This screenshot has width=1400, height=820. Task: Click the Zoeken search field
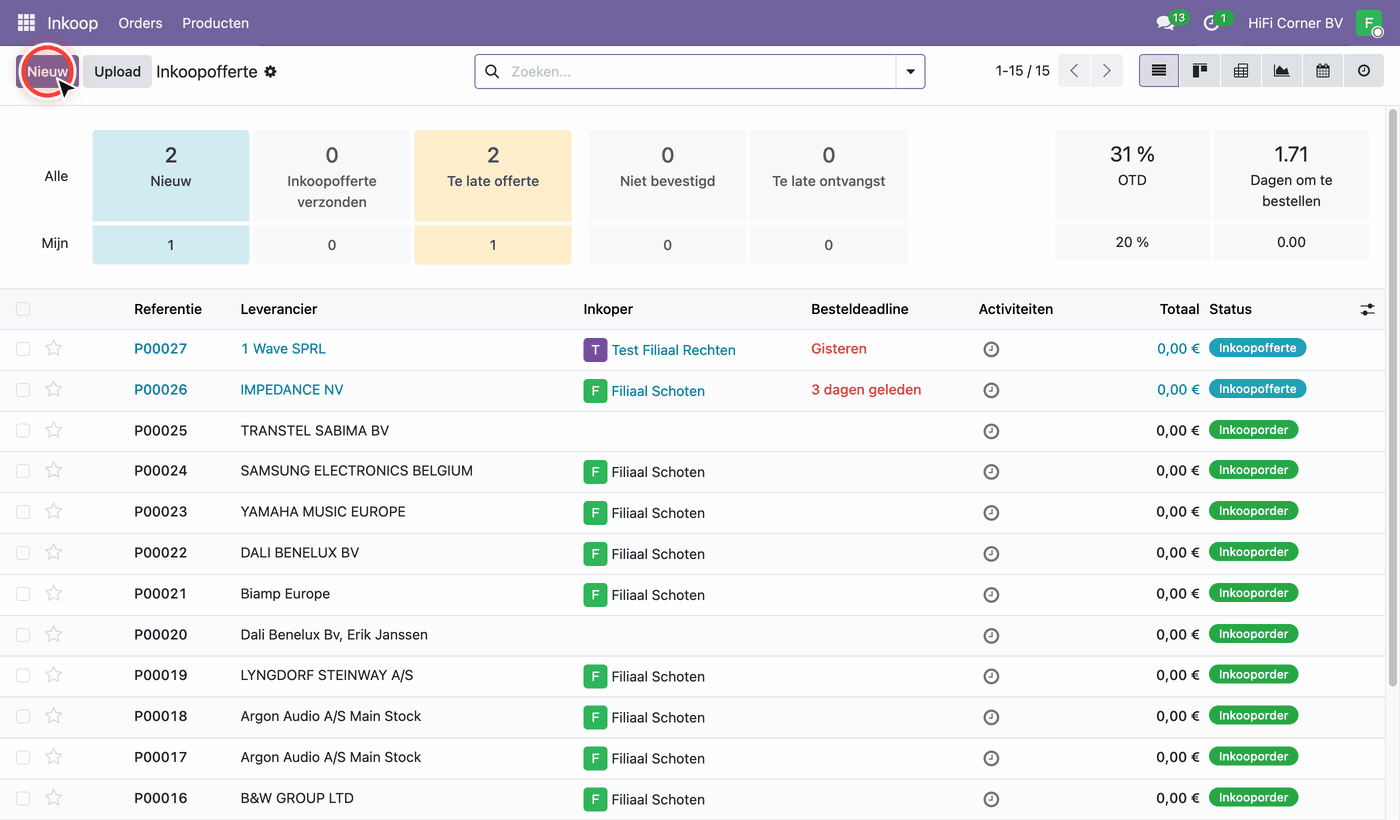(x=700, y=72)
